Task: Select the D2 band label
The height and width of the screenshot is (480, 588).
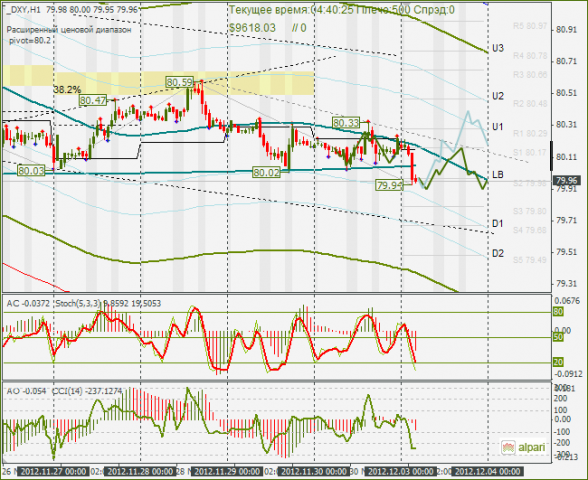Action: click(x=498, y=253)
